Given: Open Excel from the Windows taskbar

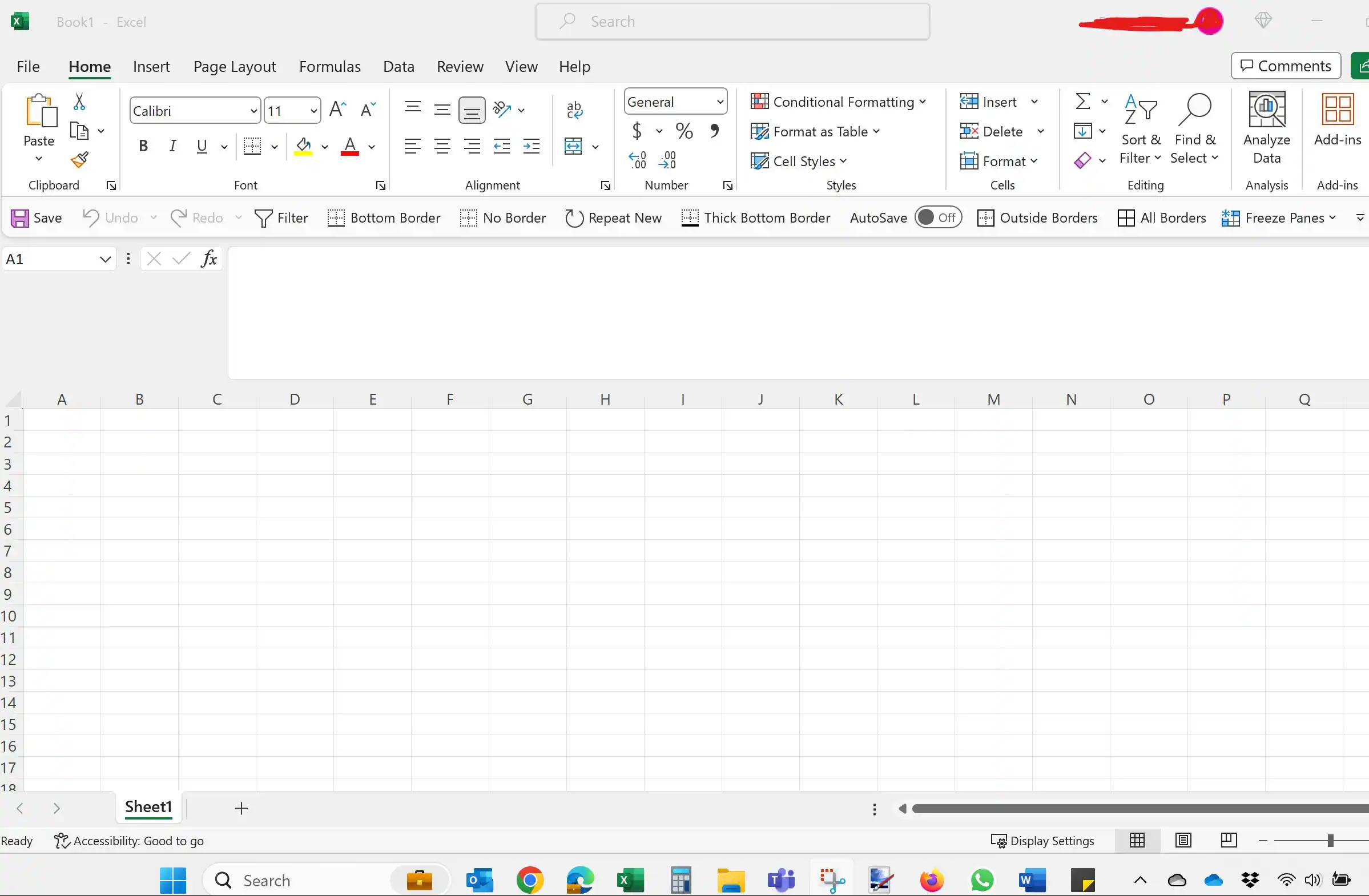Looking at the screenshot, I should [630, 880].
